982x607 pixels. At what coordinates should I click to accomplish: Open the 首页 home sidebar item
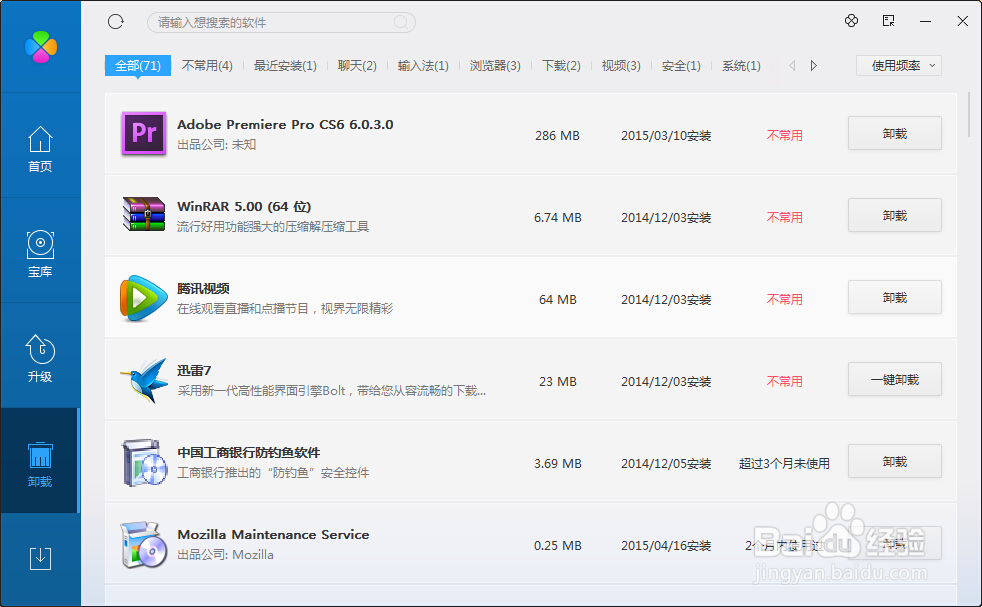(x=40, y=149)
